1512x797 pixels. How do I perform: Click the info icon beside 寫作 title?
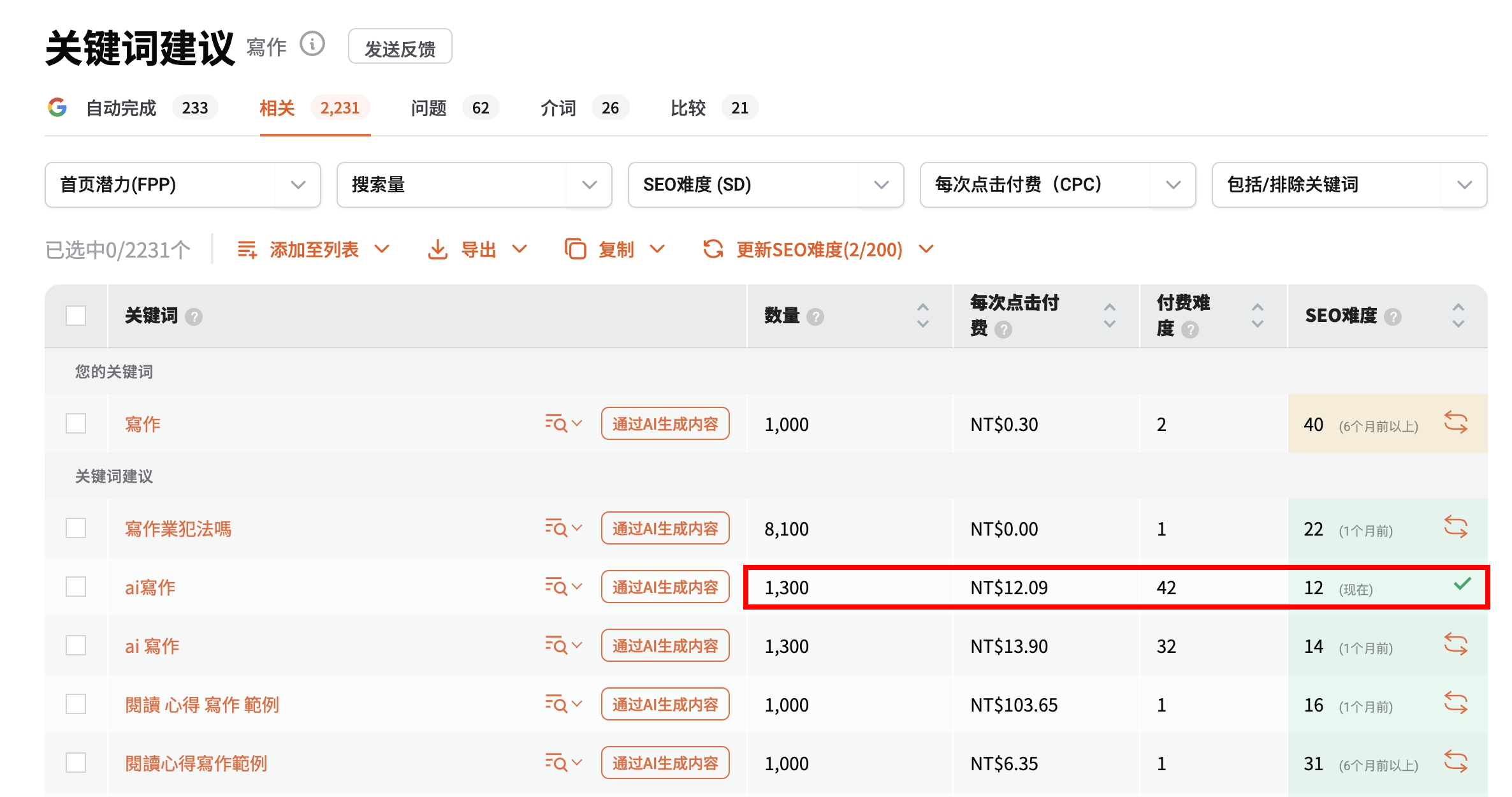[312, 44]
